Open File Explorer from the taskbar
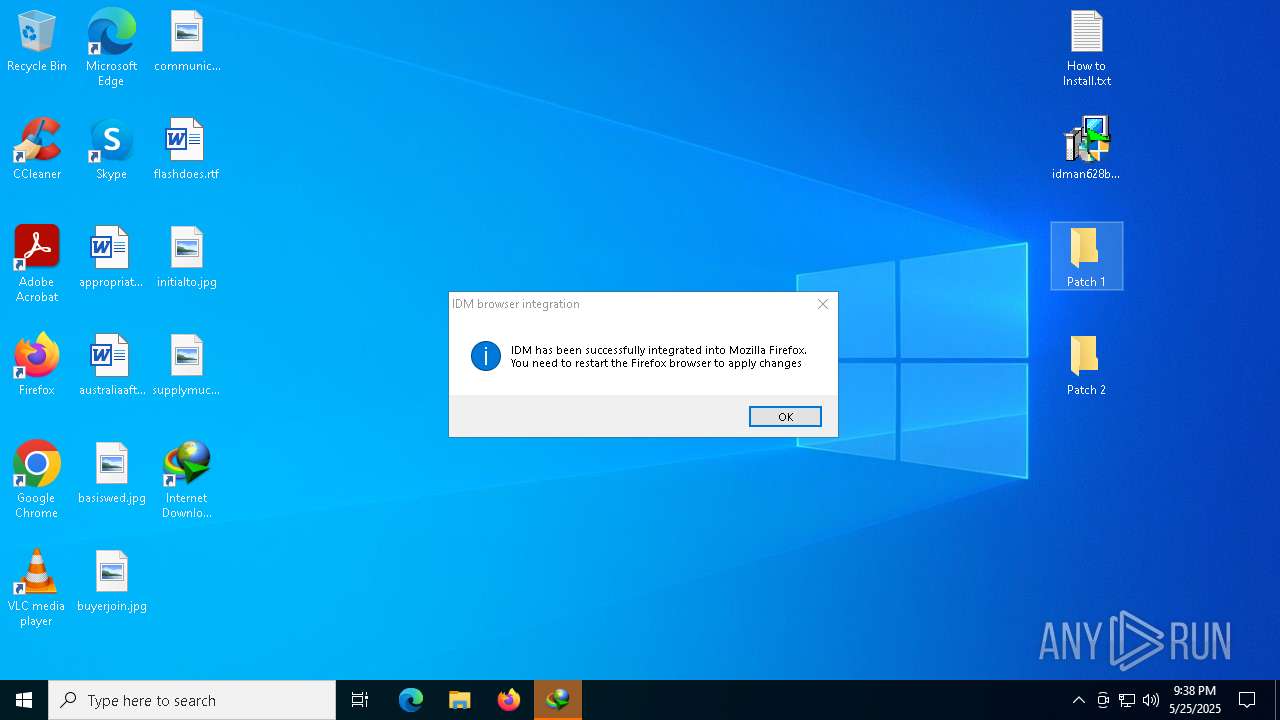This screenshot has width=1280, height=720. [460, 700]
